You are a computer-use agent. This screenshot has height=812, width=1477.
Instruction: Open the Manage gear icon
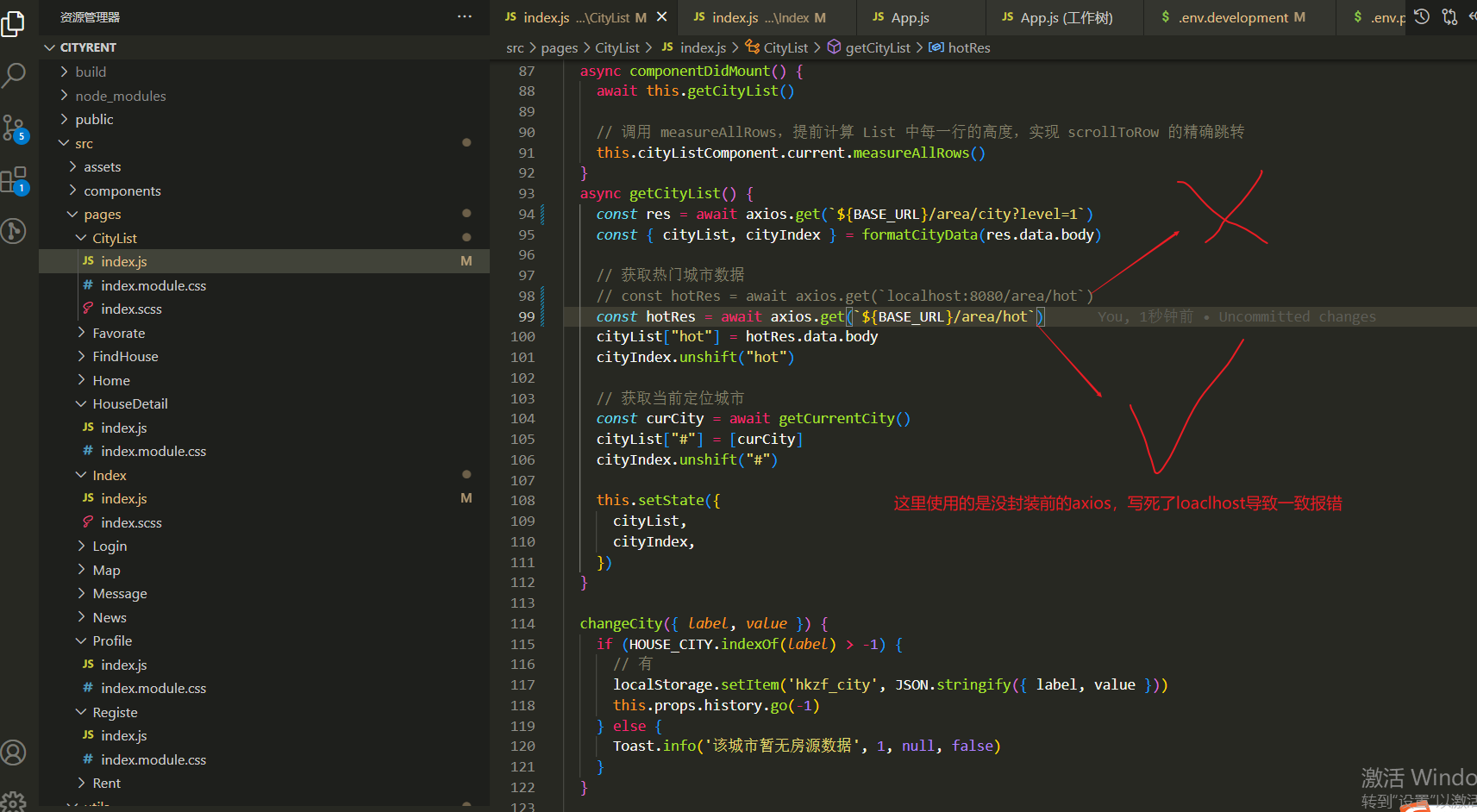coord(14,801)
